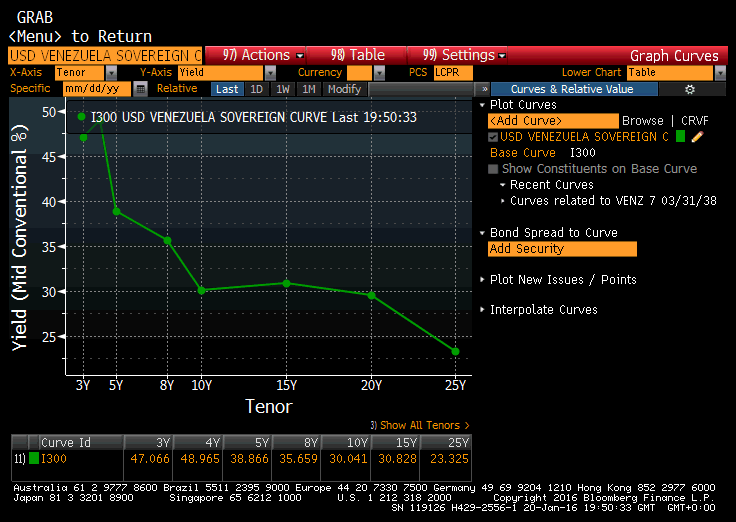This screenshot has width=736, height=522.
Task: Click 15Y value 30.828 in table
Action: click(x=397, y=459)
